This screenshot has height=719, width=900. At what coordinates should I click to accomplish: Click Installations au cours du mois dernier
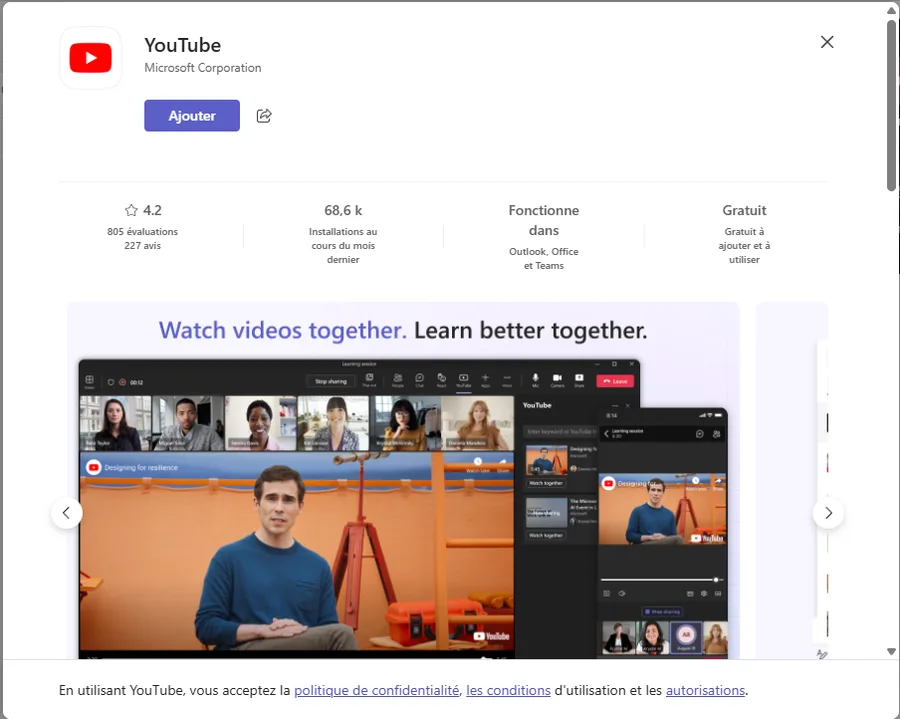343,246
